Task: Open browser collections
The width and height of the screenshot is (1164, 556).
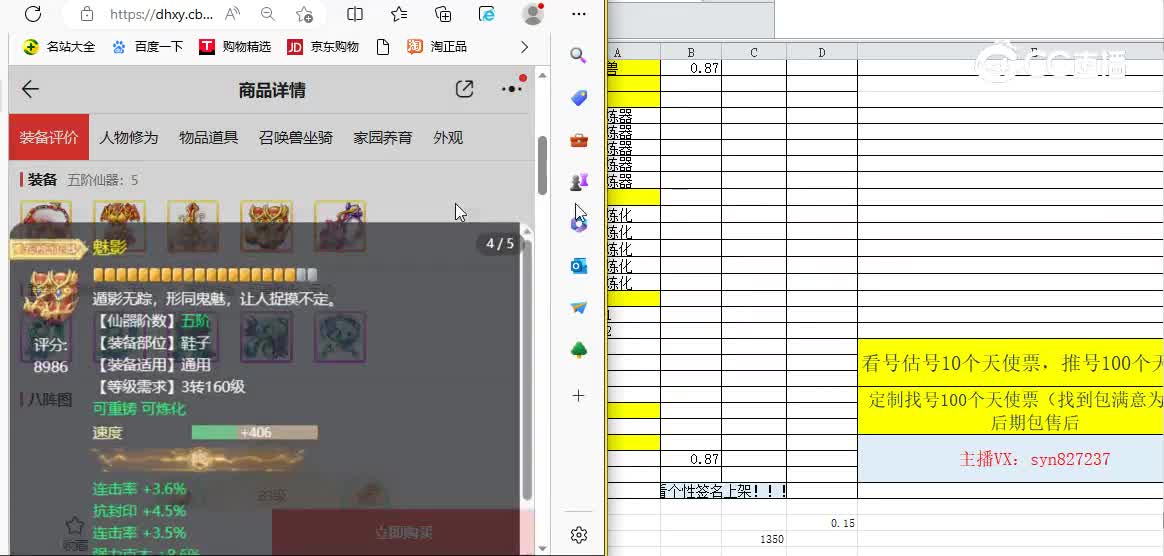Action: tap(442, 14)
